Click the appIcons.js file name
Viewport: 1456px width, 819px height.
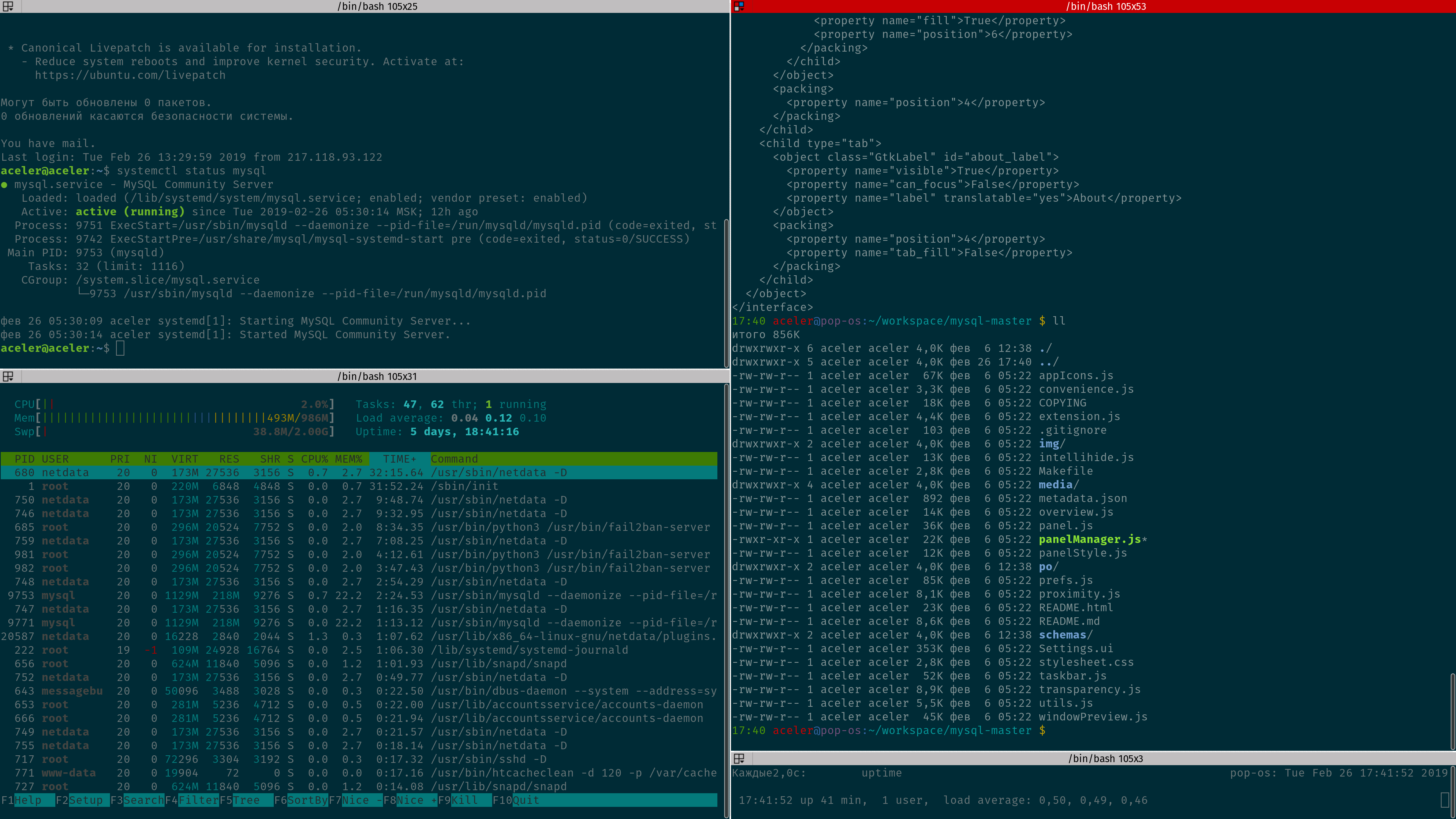pyautogui.click(x=1076, y=376)
